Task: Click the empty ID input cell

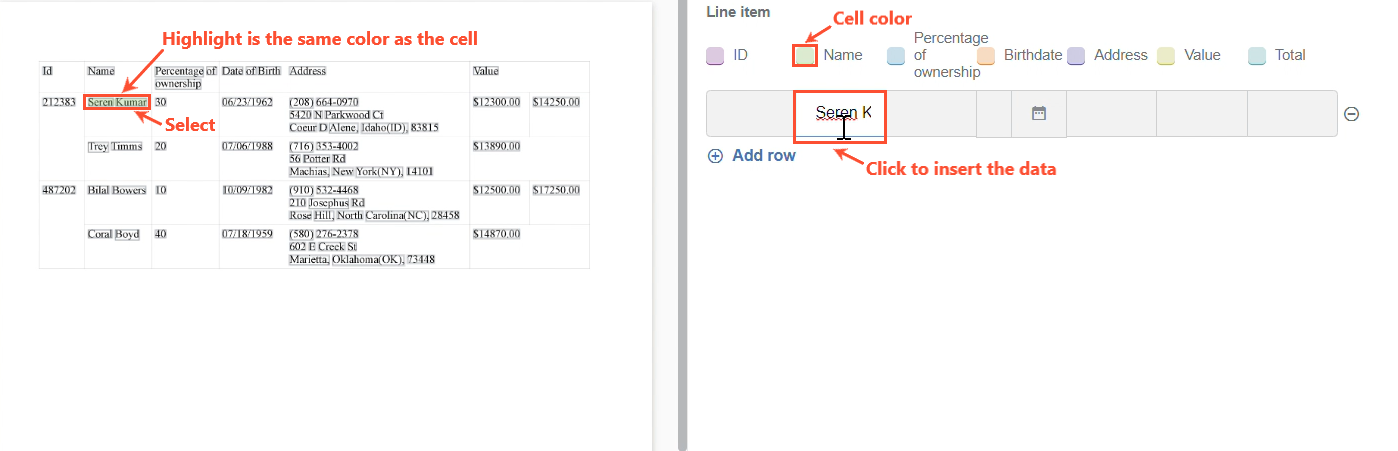Action: pyautogui.click(x=751, y=114)
